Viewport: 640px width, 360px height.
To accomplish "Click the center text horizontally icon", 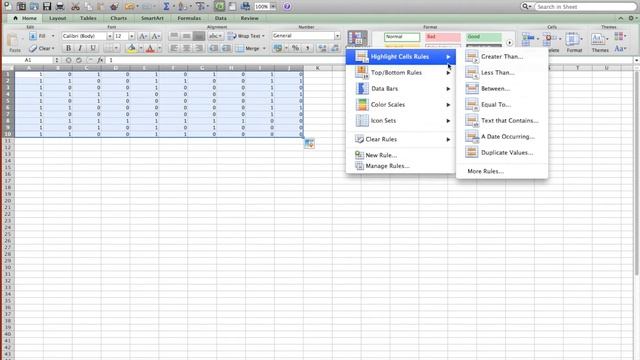I will (187, 48).
